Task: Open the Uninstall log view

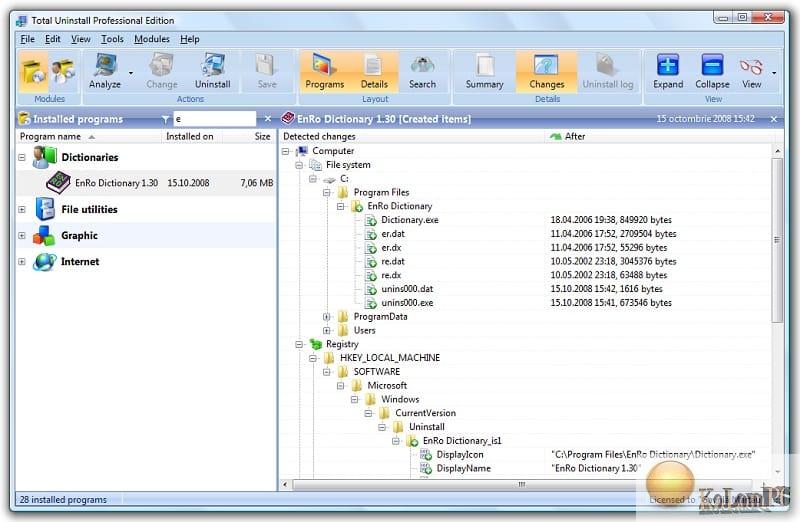Action: pos(608,71)
